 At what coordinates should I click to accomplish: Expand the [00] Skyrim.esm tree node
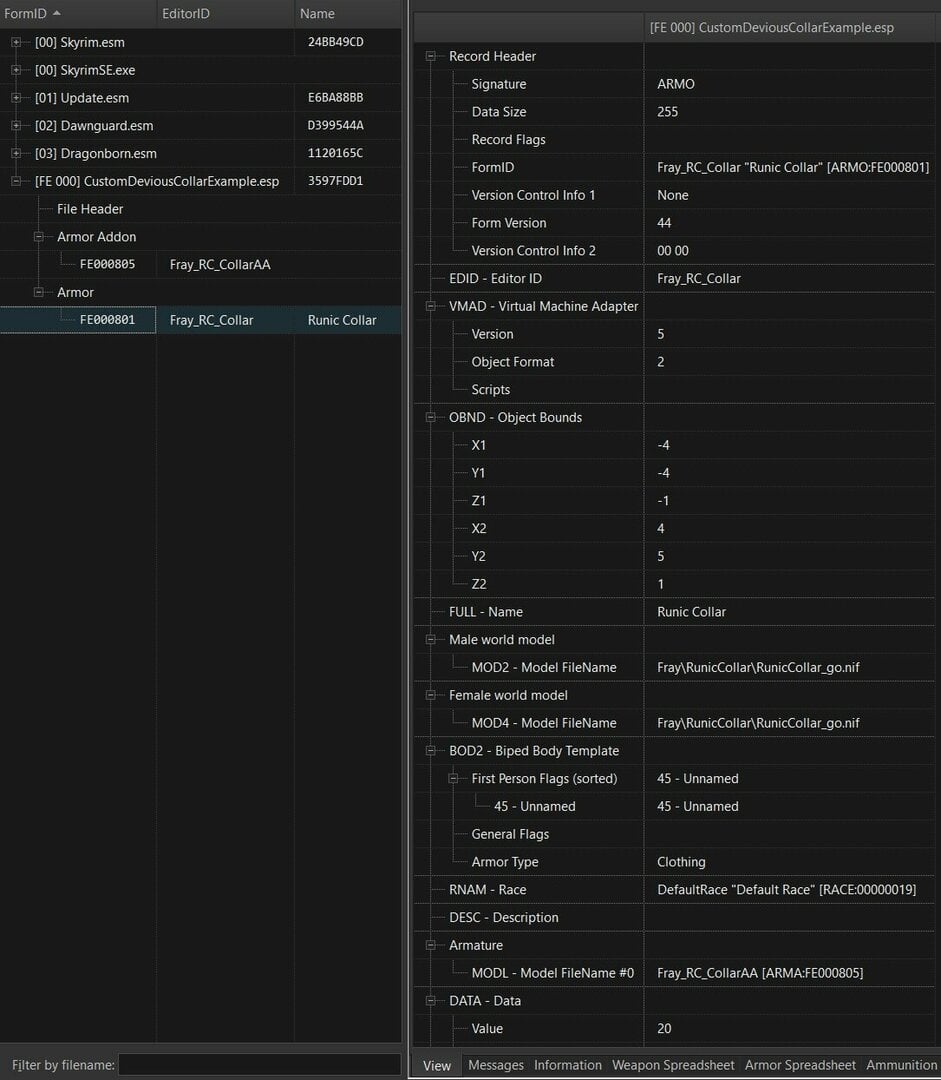pos(16,42)
